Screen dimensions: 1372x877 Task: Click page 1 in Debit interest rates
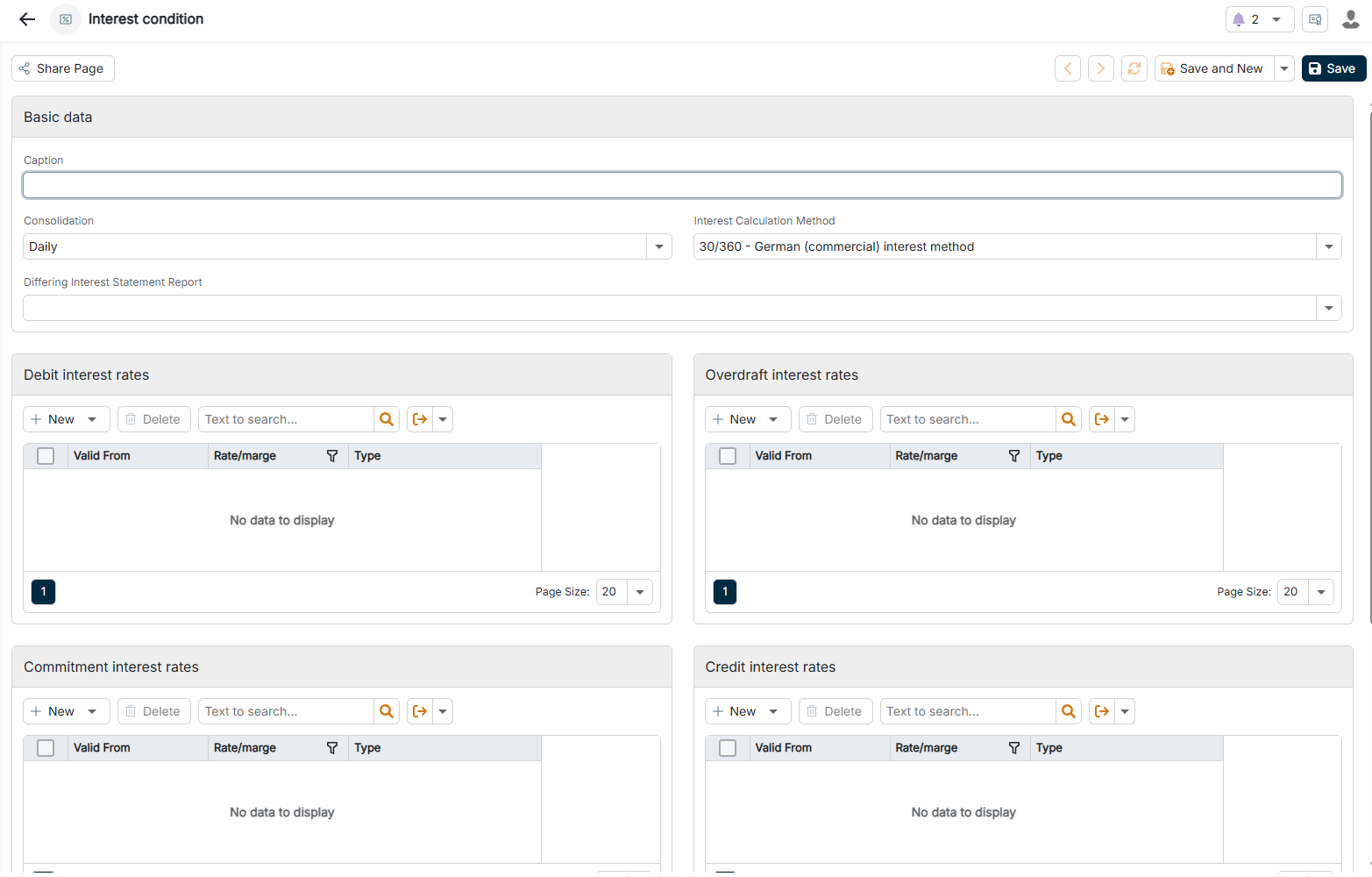click(43, 592)
